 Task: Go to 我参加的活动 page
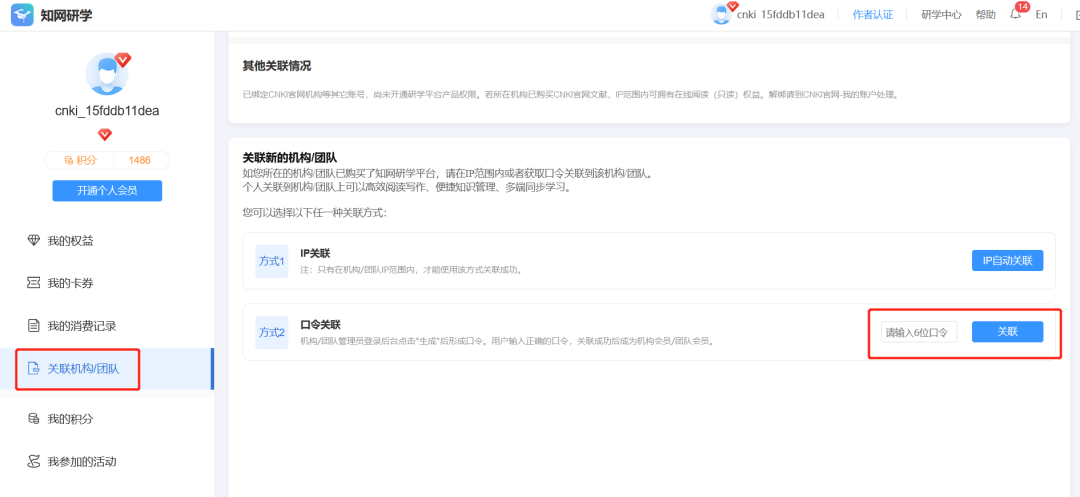(x=82, y=461)
